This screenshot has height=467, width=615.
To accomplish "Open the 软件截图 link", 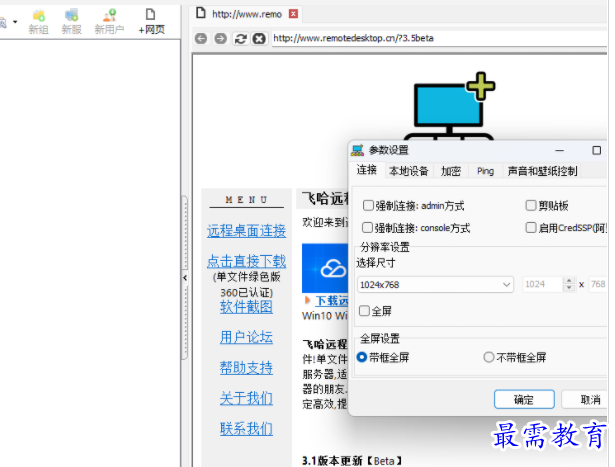I will [x=246, y=307].
